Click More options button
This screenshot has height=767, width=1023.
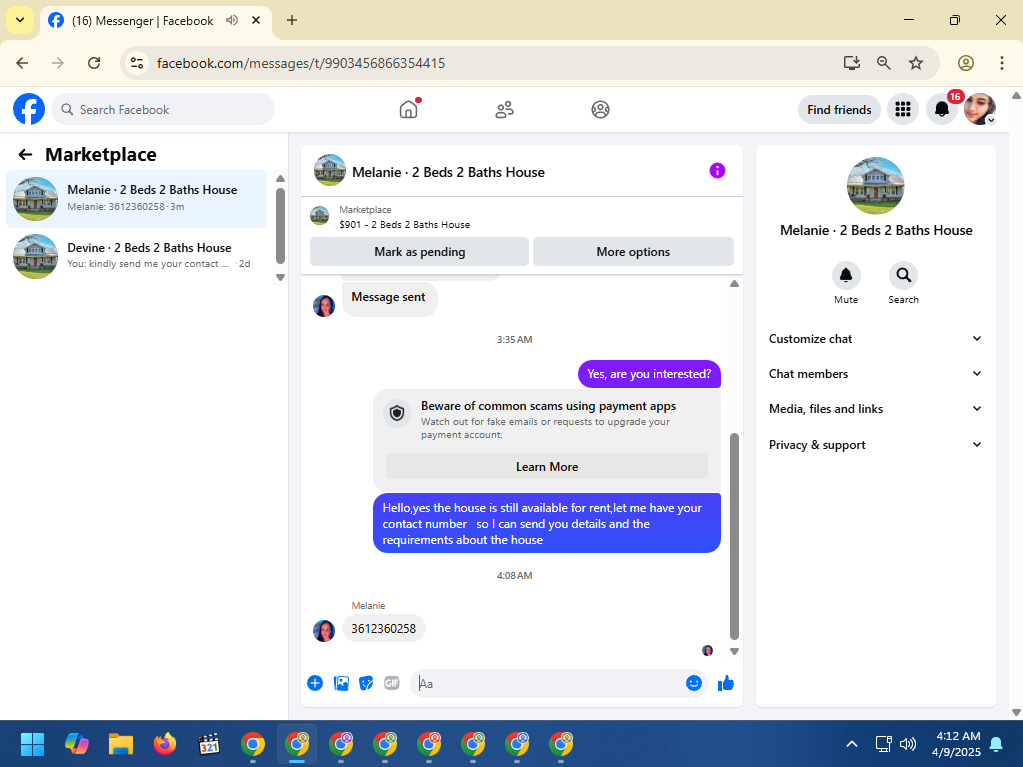[633, 252]
